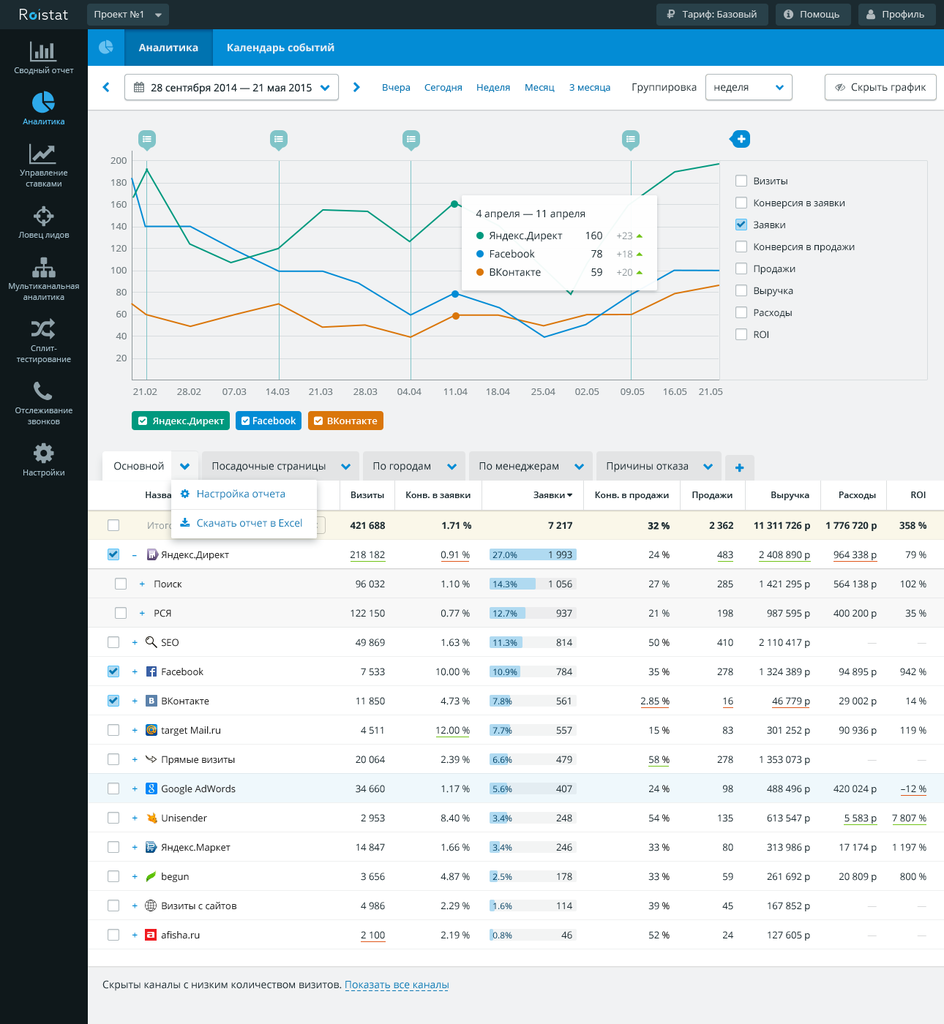Click the date range picker field
This screenshot has height=1024, width=944.
click(x=231, y=87)
